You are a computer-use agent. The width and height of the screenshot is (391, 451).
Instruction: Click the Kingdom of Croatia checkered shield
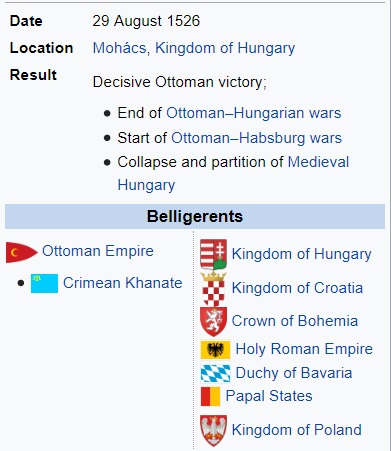[x=214, y=289]
